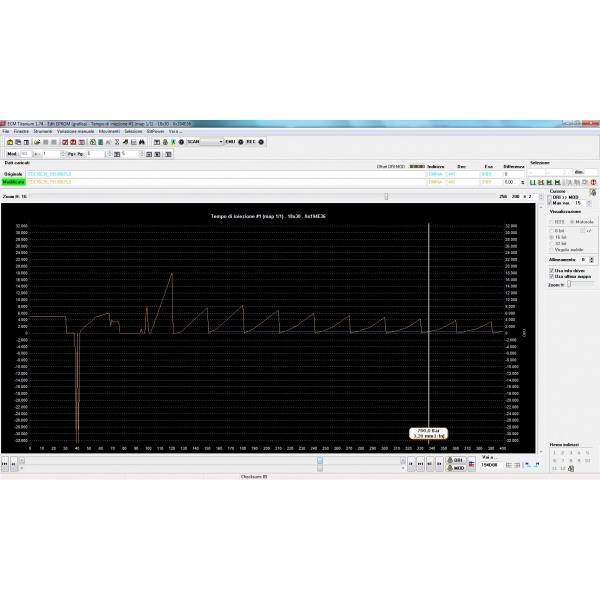This screenshot has height=600, width=600.
Task: Click the Vai a address input field
Action: tap(491, 465)
